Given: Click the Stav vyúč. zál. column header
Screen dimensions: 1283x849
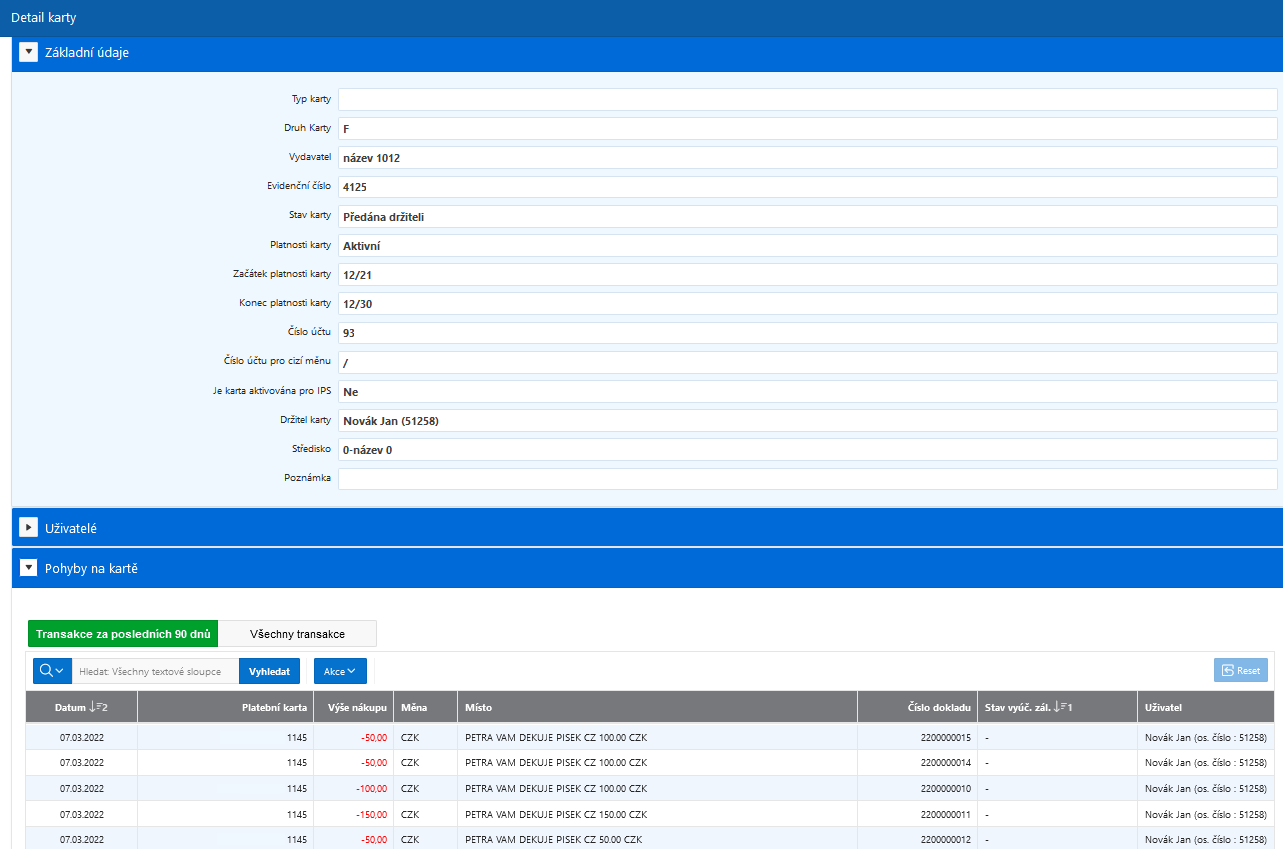Looking at the screenshot, I should point(1057,707).
